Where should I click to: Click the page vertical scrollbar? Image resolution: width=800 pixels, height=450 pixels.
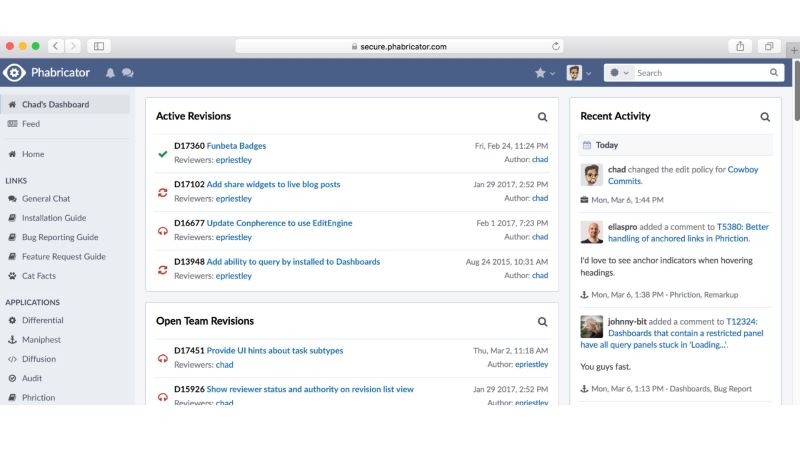[796, 90]
